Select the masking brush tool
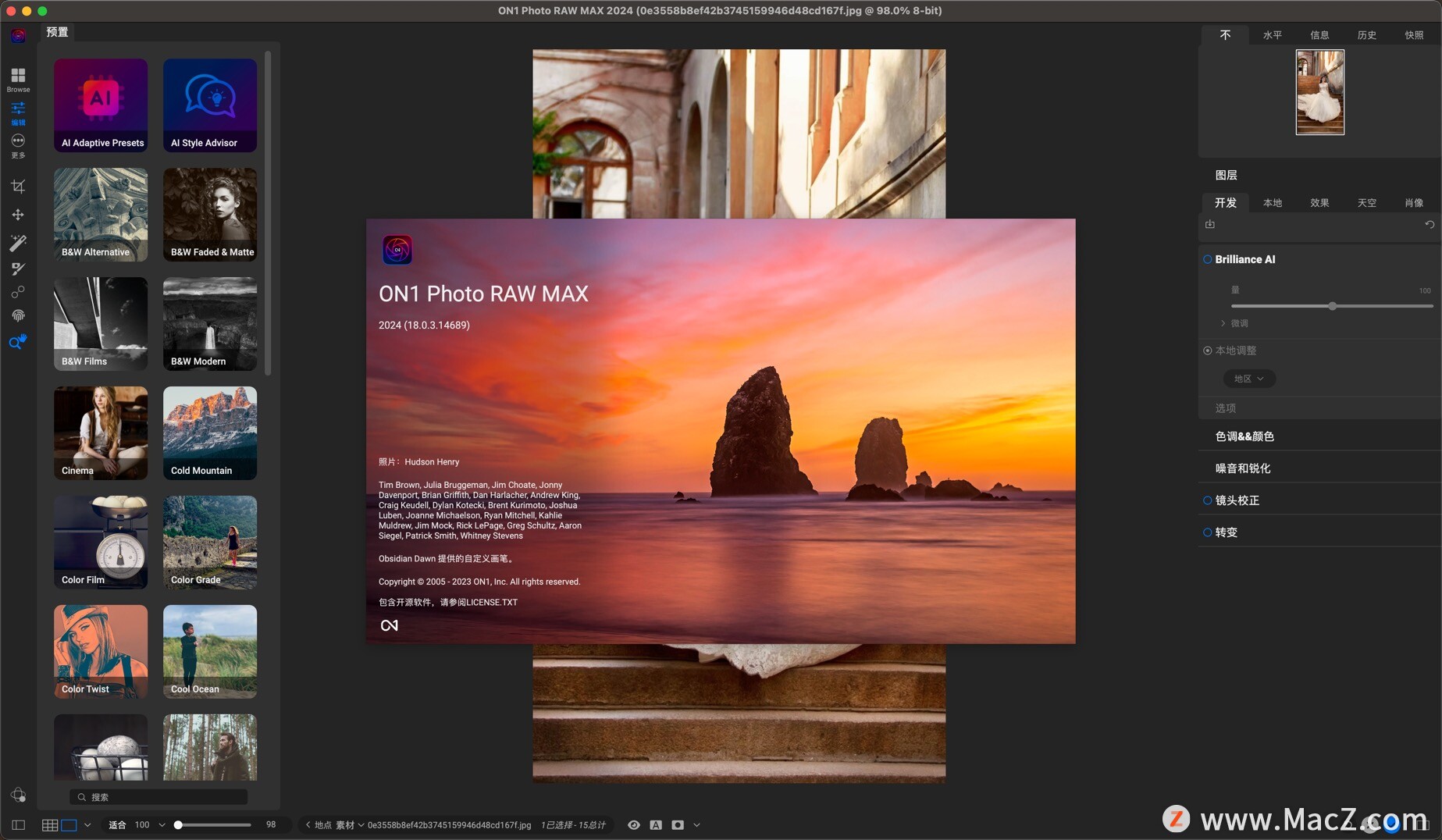 point(18,269)
